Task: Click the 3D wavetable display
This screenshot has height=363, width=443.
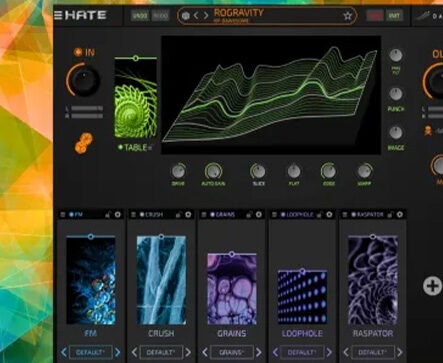Action: click(x=271, y=95)
